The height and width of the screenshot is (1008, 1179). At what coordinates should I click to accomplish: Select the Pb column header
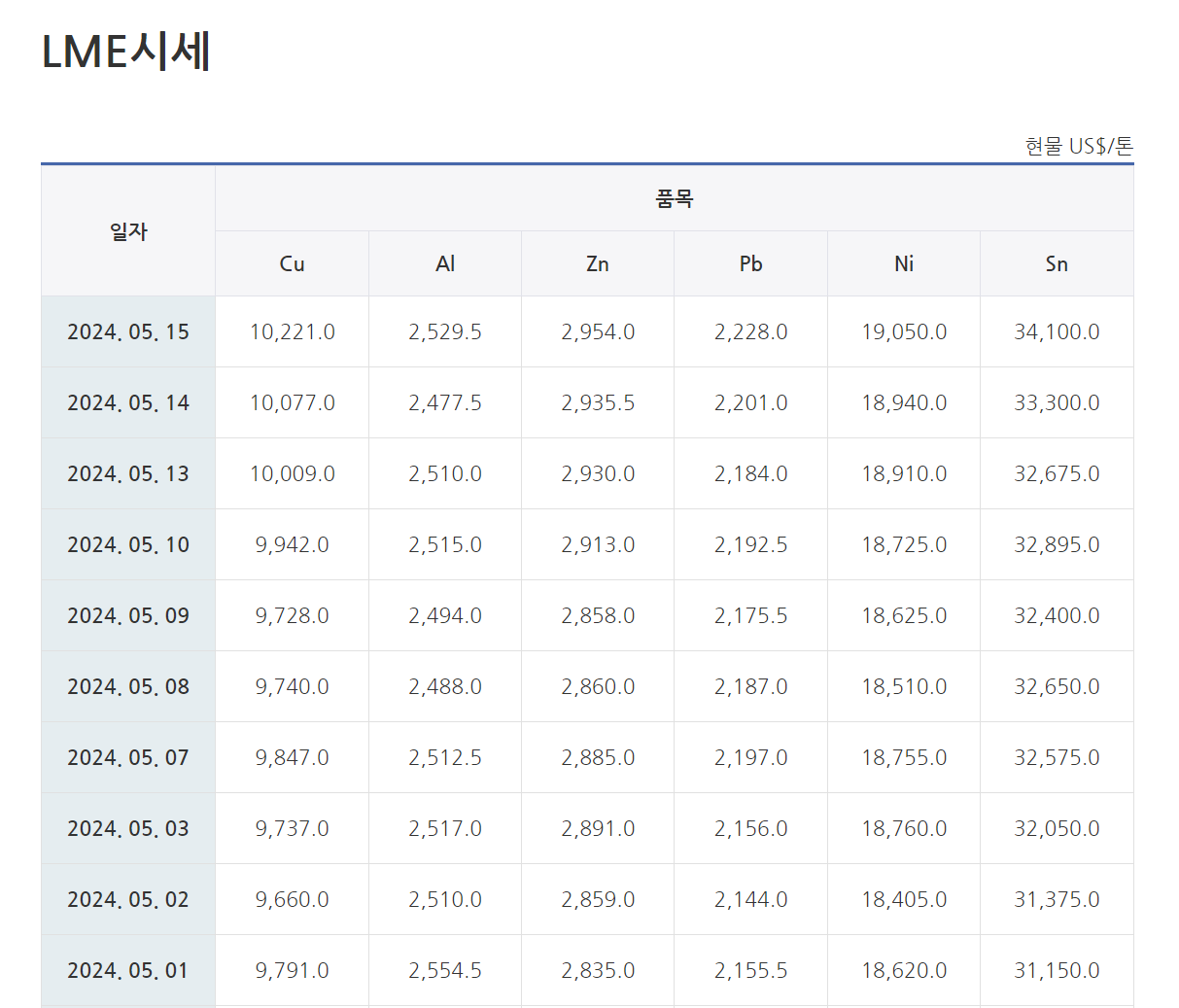coord(750,263)
